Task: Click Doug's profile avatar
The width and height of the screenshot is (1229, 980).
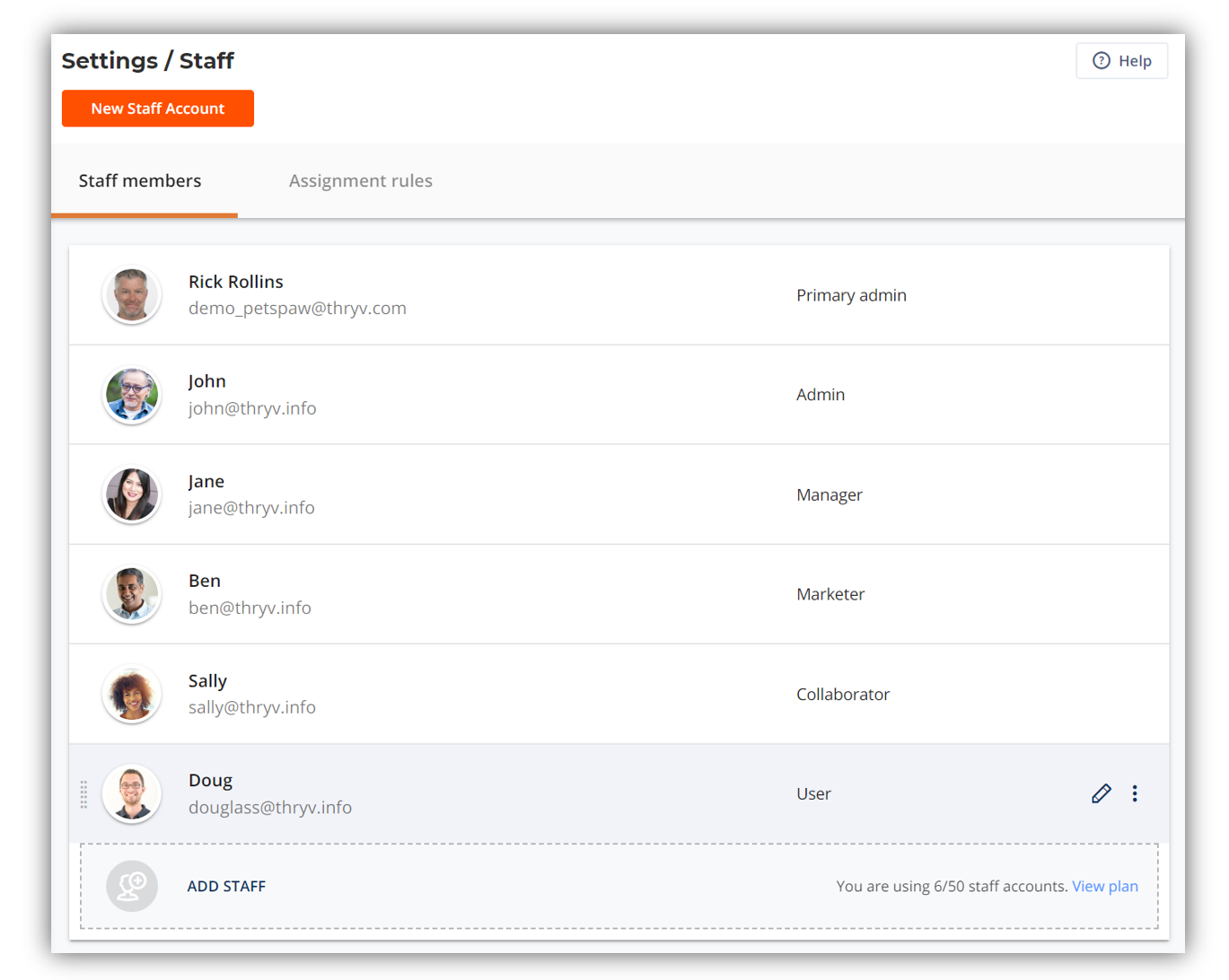Action: click(132, 793)
